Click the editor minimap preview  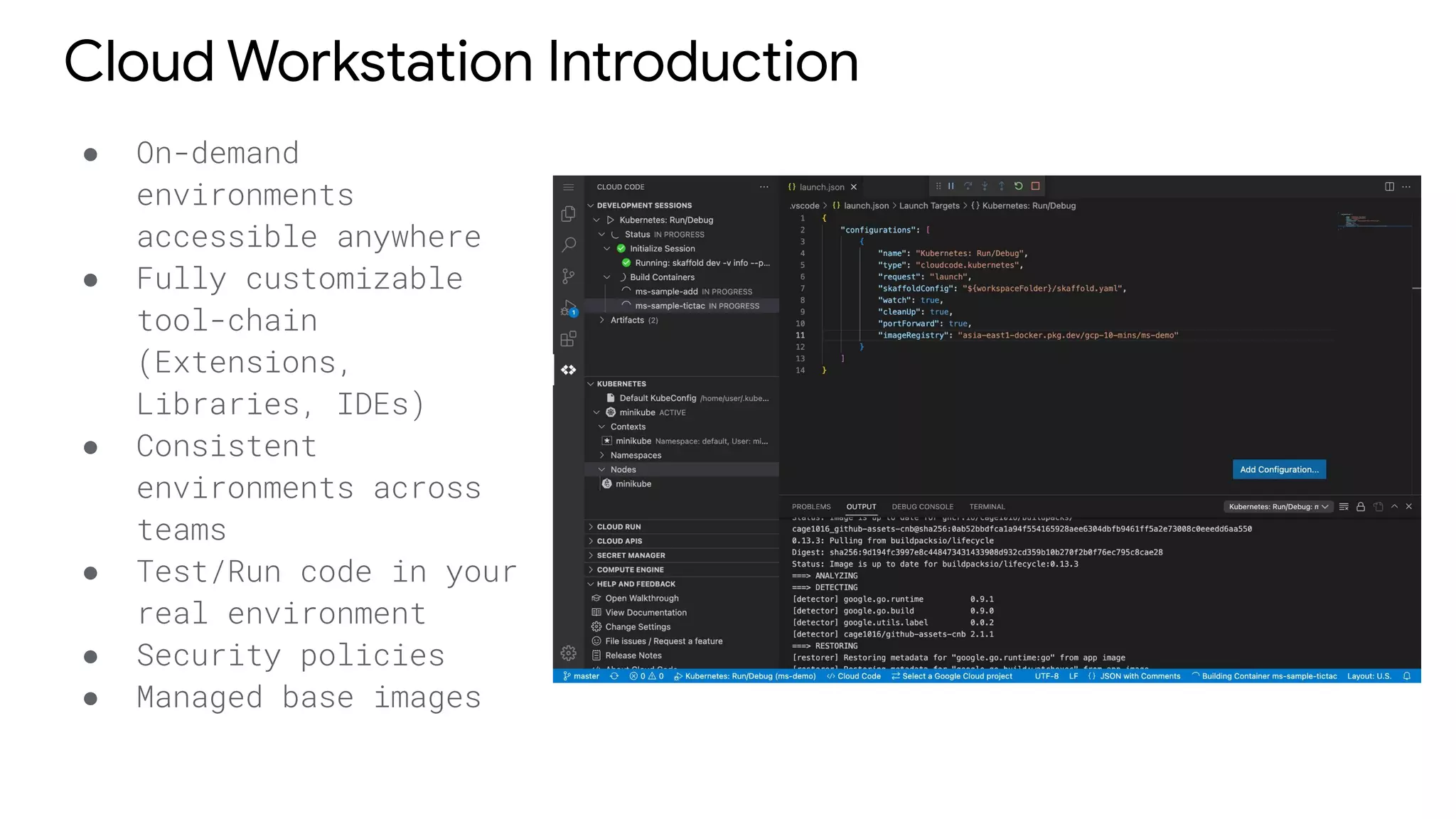[x=1376, y=220]
